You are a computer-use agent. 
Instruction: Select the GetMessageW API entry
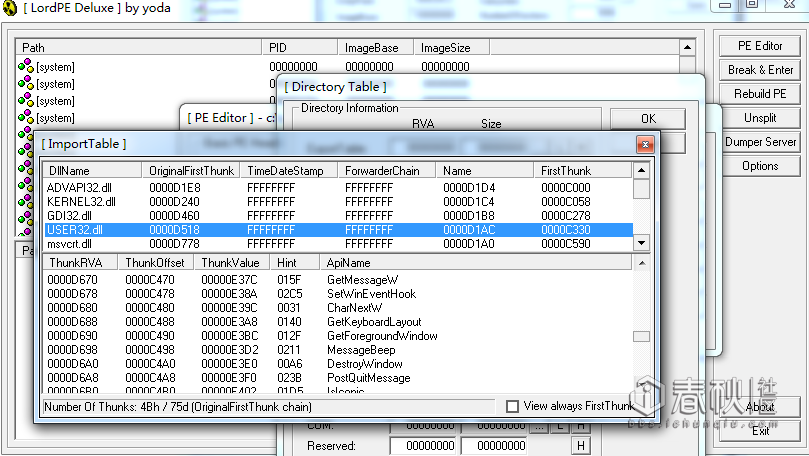tap(338, 280)
